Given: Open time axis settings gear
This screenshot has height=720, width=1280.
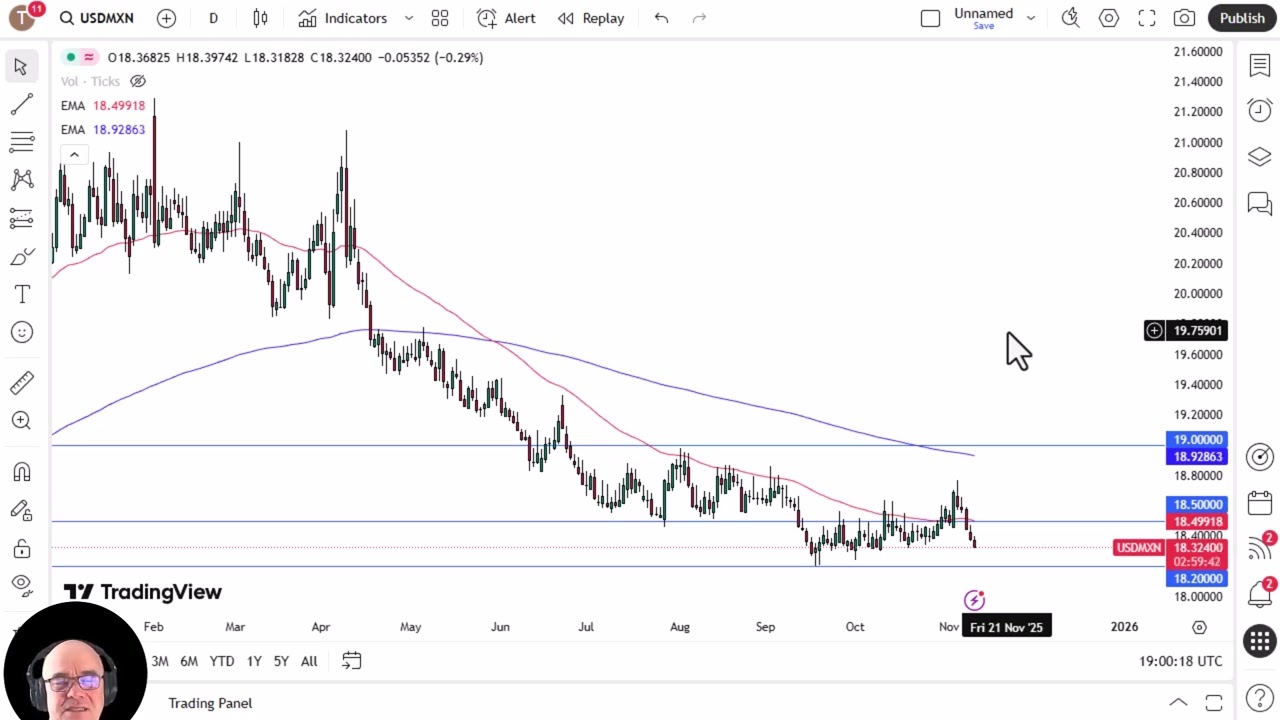Looking at the screenshot, I should 1199,627.
